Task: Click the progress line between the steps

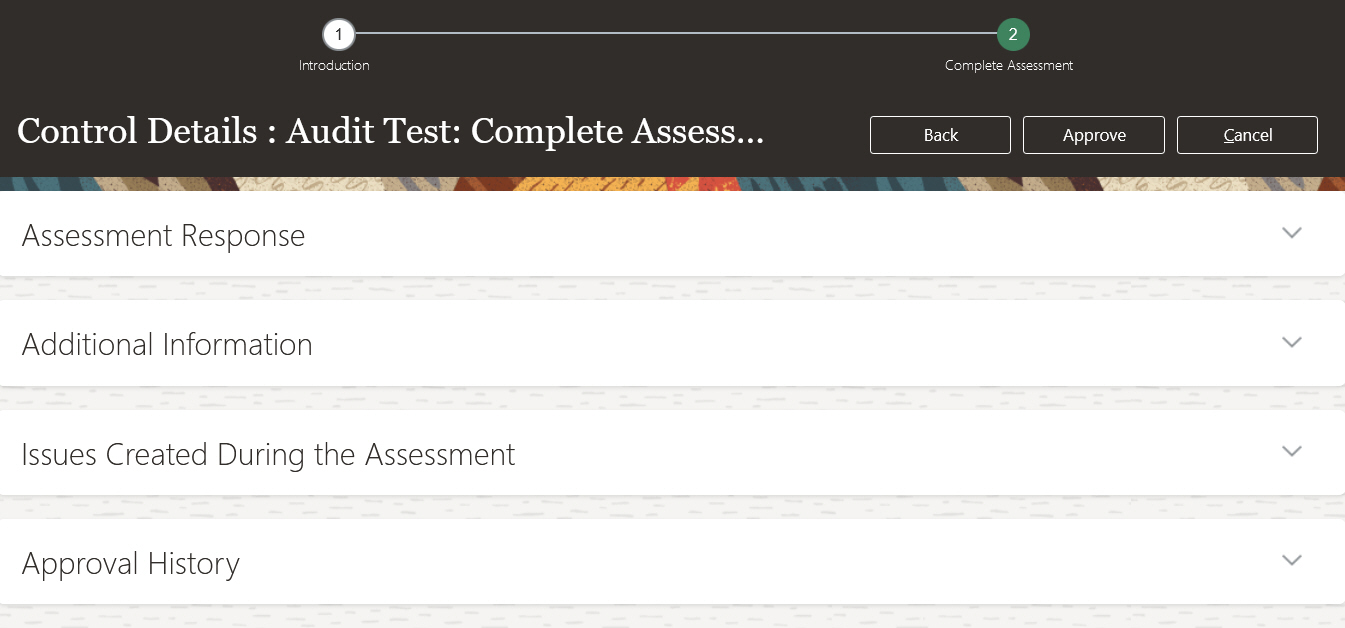Action: [675, 34]
